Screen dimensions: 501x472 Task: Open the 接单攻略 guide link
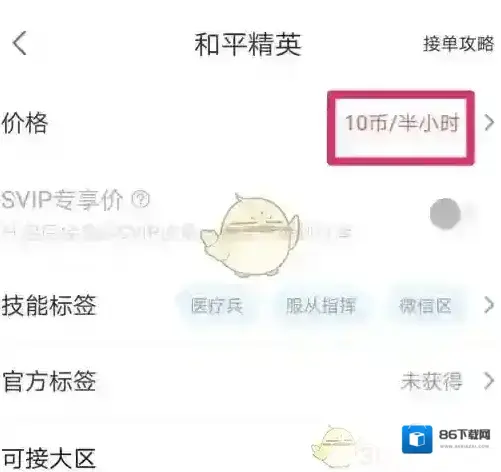459,44
